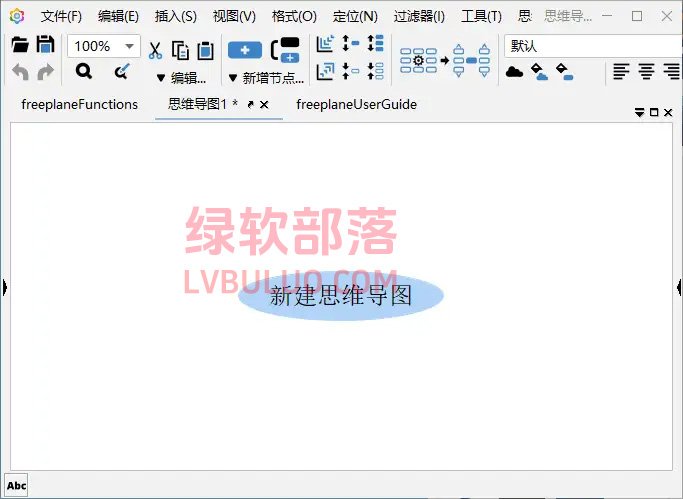
Task: Open the 插入(S) menu
Action: coord(176,17)
